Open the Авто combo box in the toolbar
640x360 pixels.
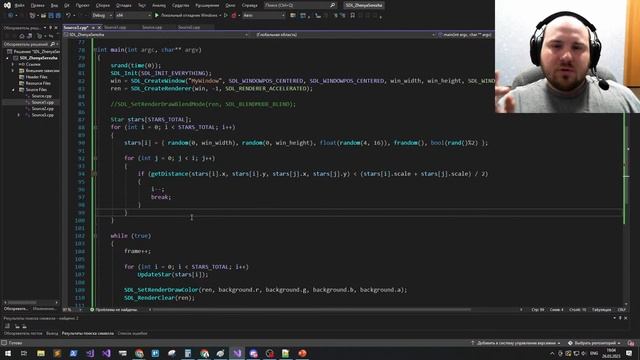tap(264, 16)
